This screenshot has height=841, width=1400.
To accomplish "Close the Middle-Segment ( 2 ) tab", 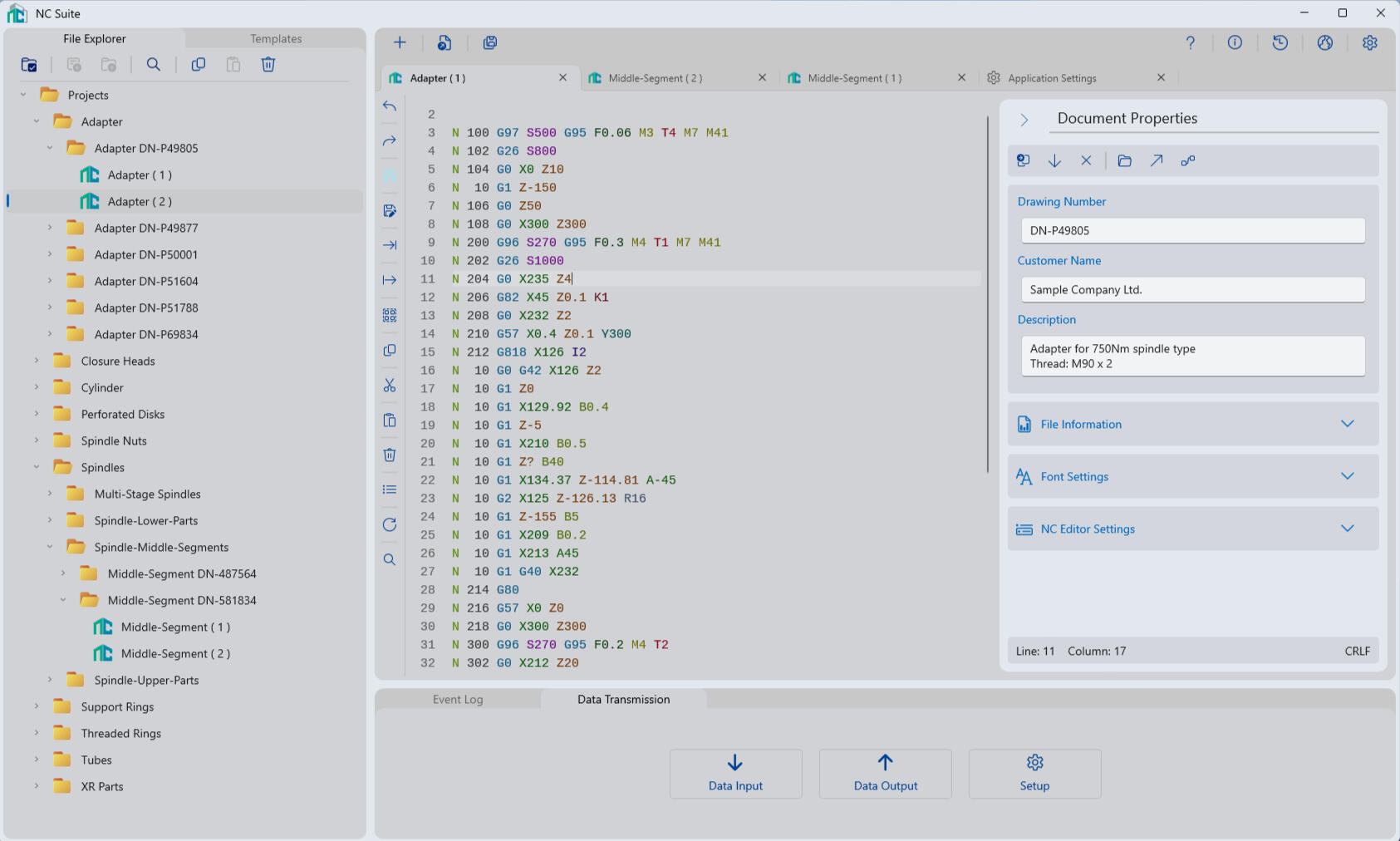I will [762, 78].
